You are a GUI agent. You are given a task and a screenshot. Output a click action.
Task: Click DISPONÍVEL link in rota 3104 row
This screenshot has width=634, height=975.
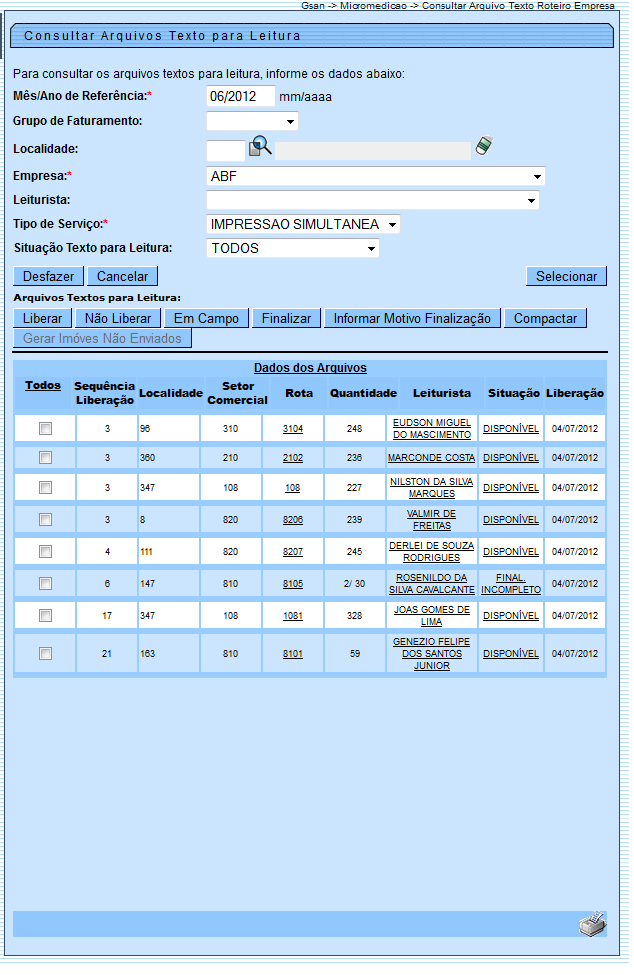511,429
